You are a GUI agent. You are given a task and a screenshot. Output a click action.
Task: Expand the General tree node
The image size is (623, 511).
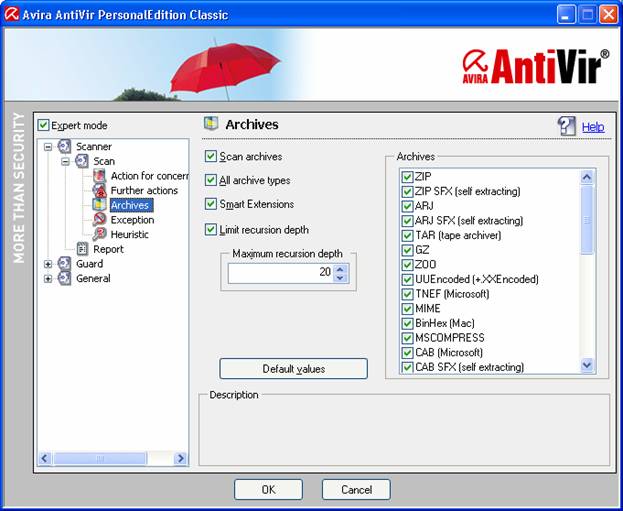point(48,279)
